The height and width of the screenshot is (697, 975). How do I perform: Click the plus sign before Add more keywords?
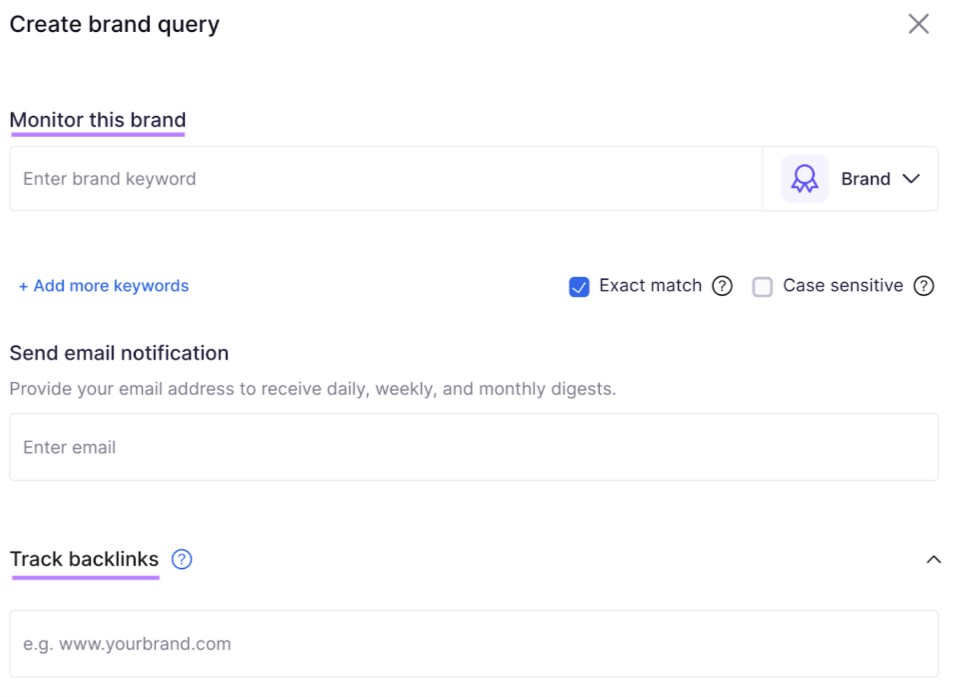23,286
